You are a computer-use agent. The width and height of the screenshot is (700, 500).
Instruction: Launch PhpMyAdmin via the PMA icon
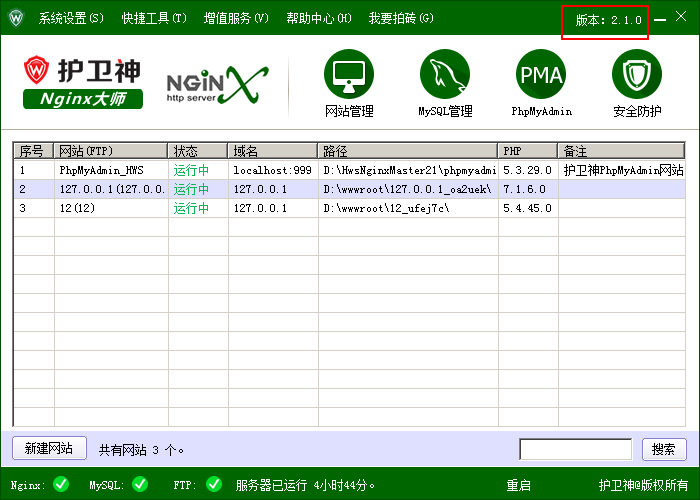[541, 75]
